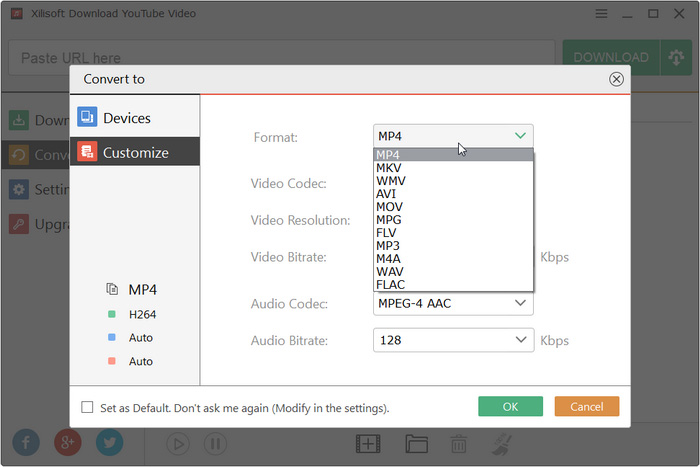The width and height of the screenshot is (700, 467).
Task: Click the Xilisoft app logo icon
Action: click(x=17, y=13)
